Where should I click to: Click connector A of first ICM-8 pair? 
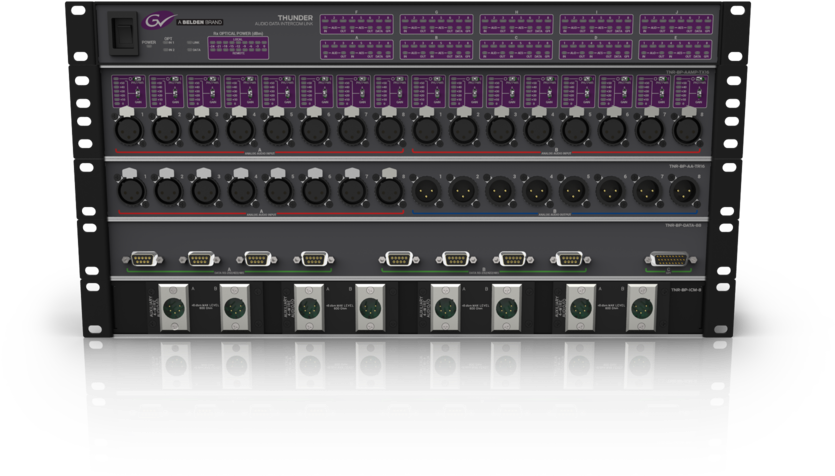click(174, 308)
